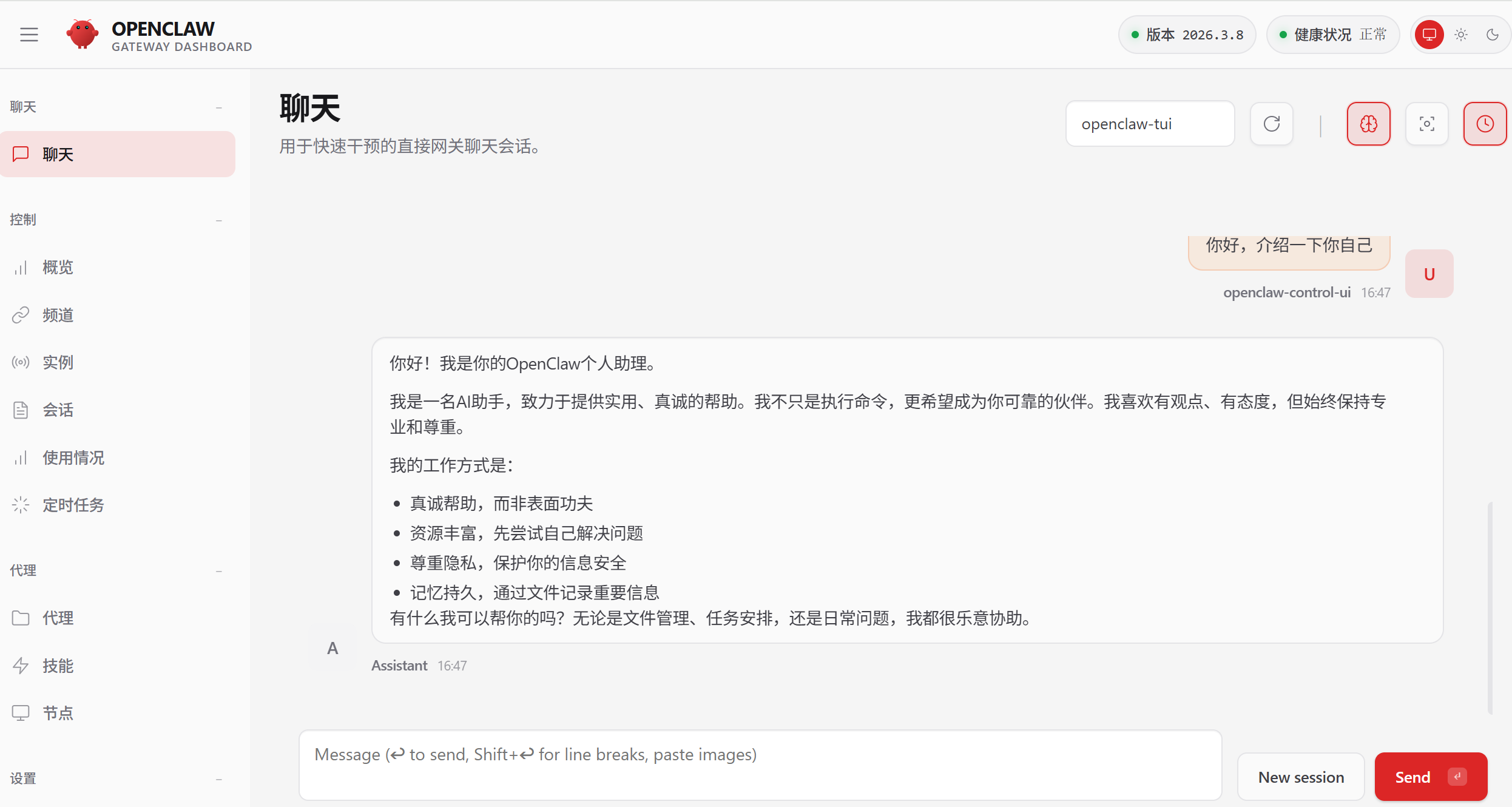The image size is (1512, 807).
Task: Toggle the clock history icon button
Action: click(x=1484, y=124)
